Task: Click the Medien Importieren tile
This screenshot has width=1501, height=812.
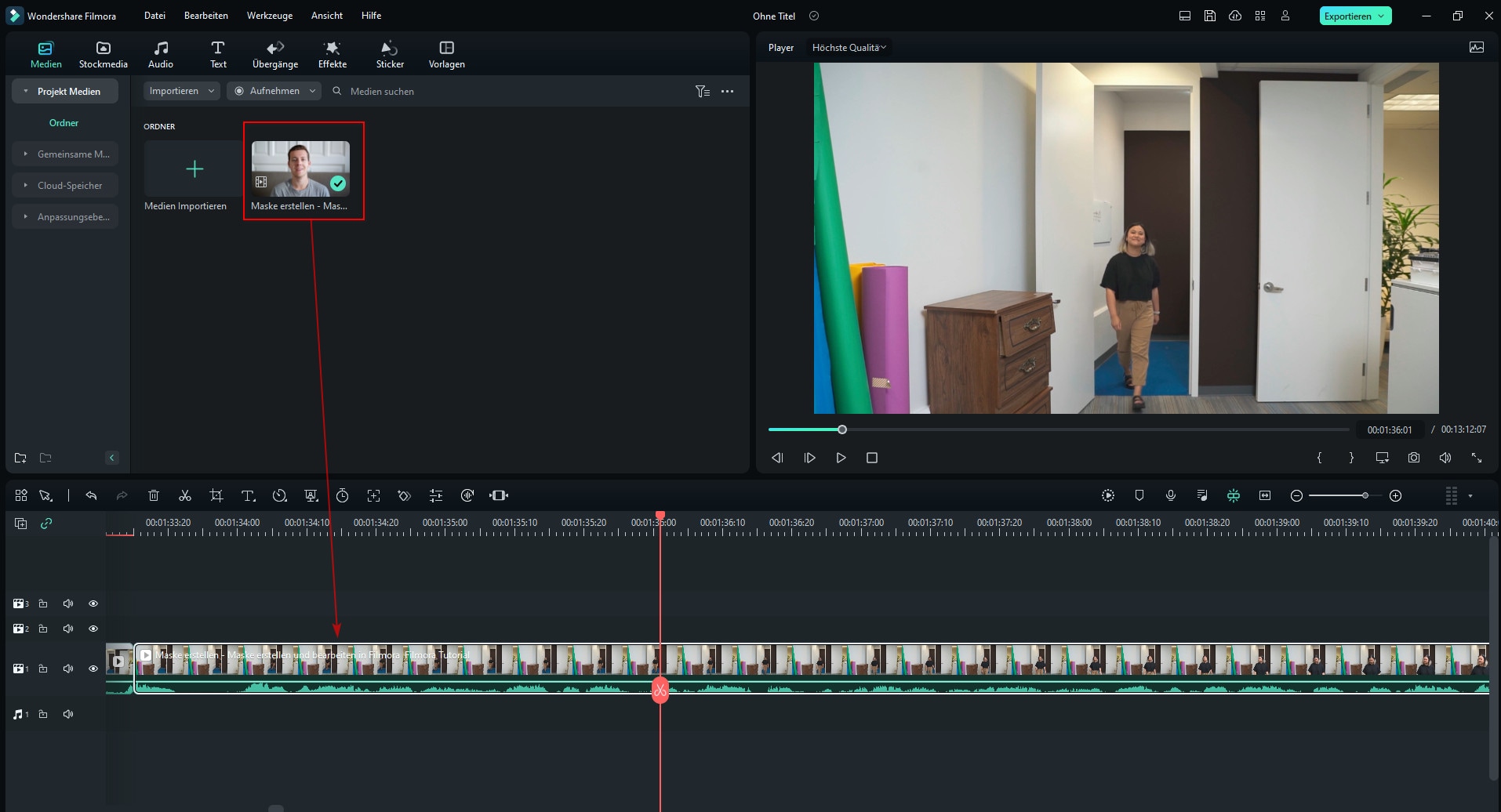Action: coord(194,169)
